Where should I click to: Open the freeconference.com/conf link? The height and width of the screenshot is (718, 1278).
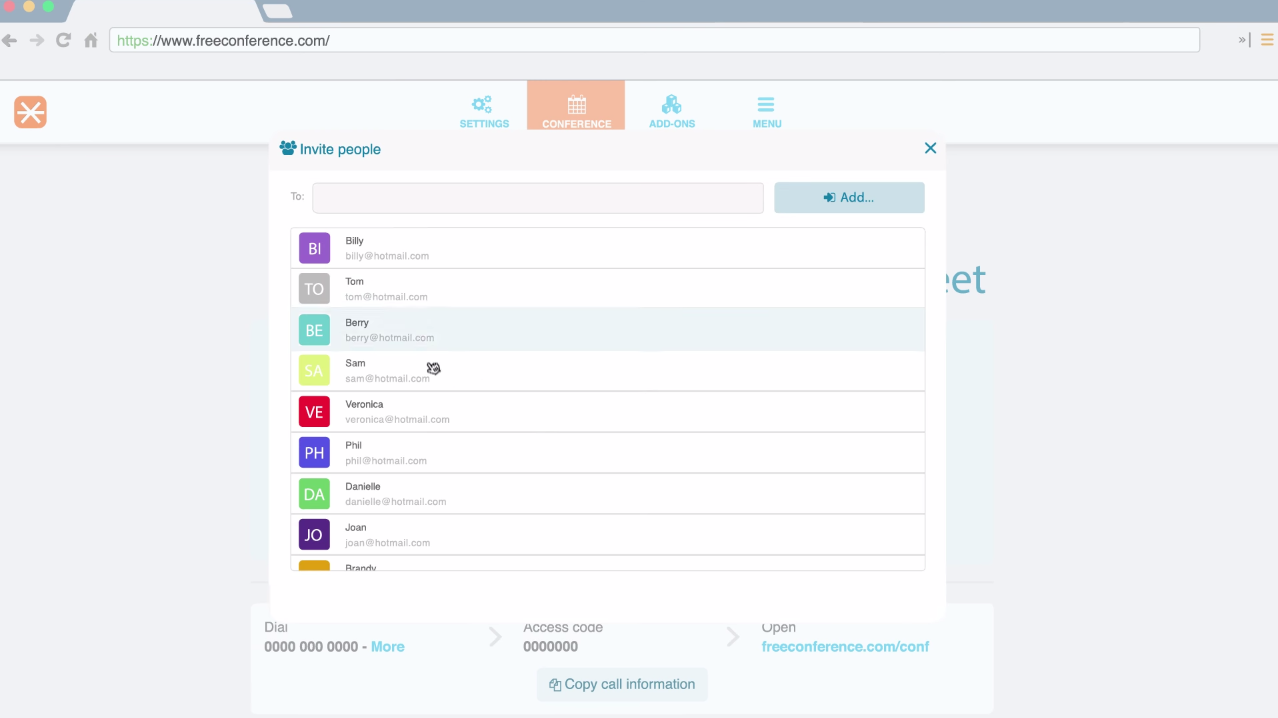coord(845,647)
